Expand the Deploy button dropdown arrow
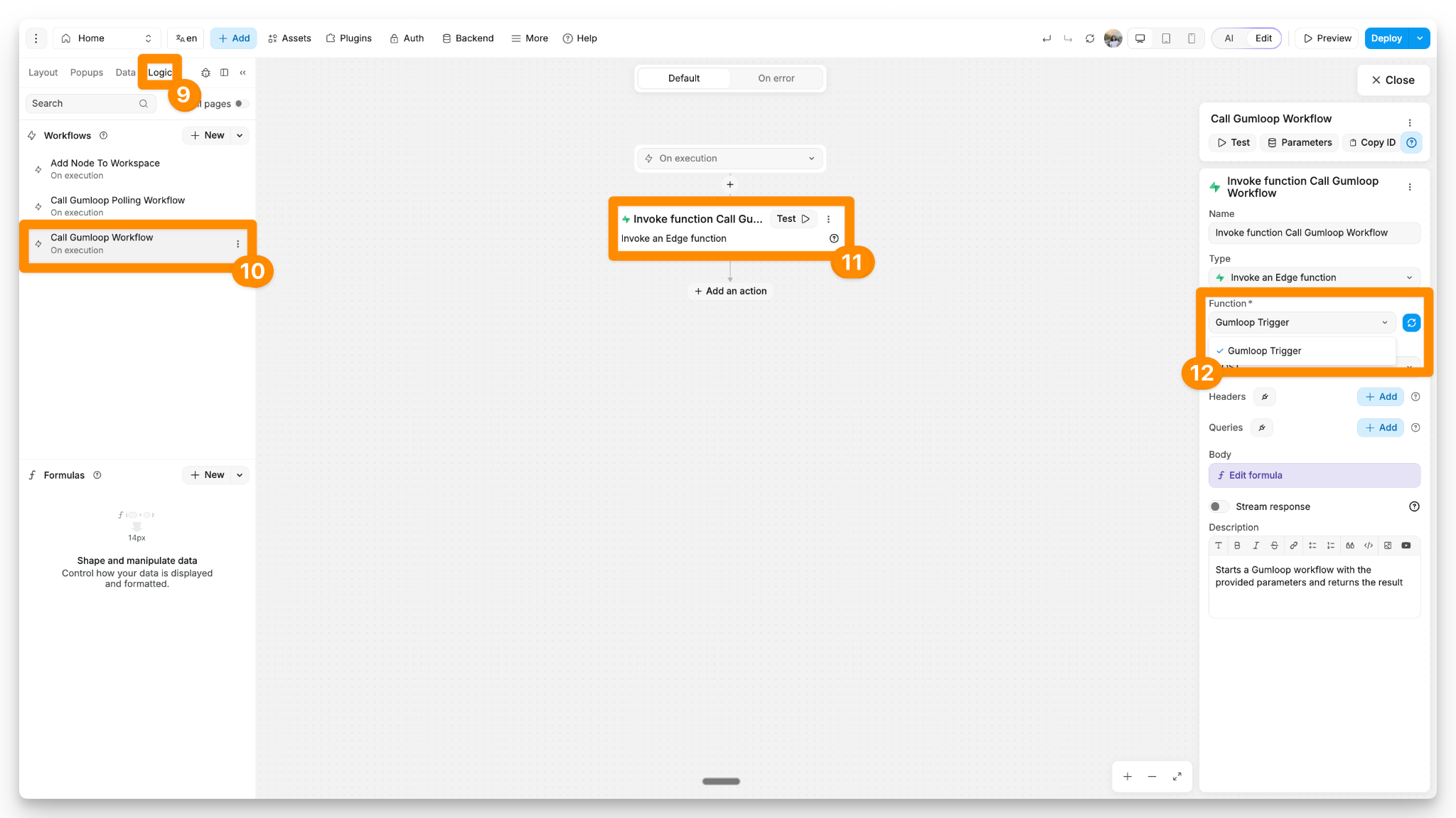1456x818 pixels. pos(1420,38)
